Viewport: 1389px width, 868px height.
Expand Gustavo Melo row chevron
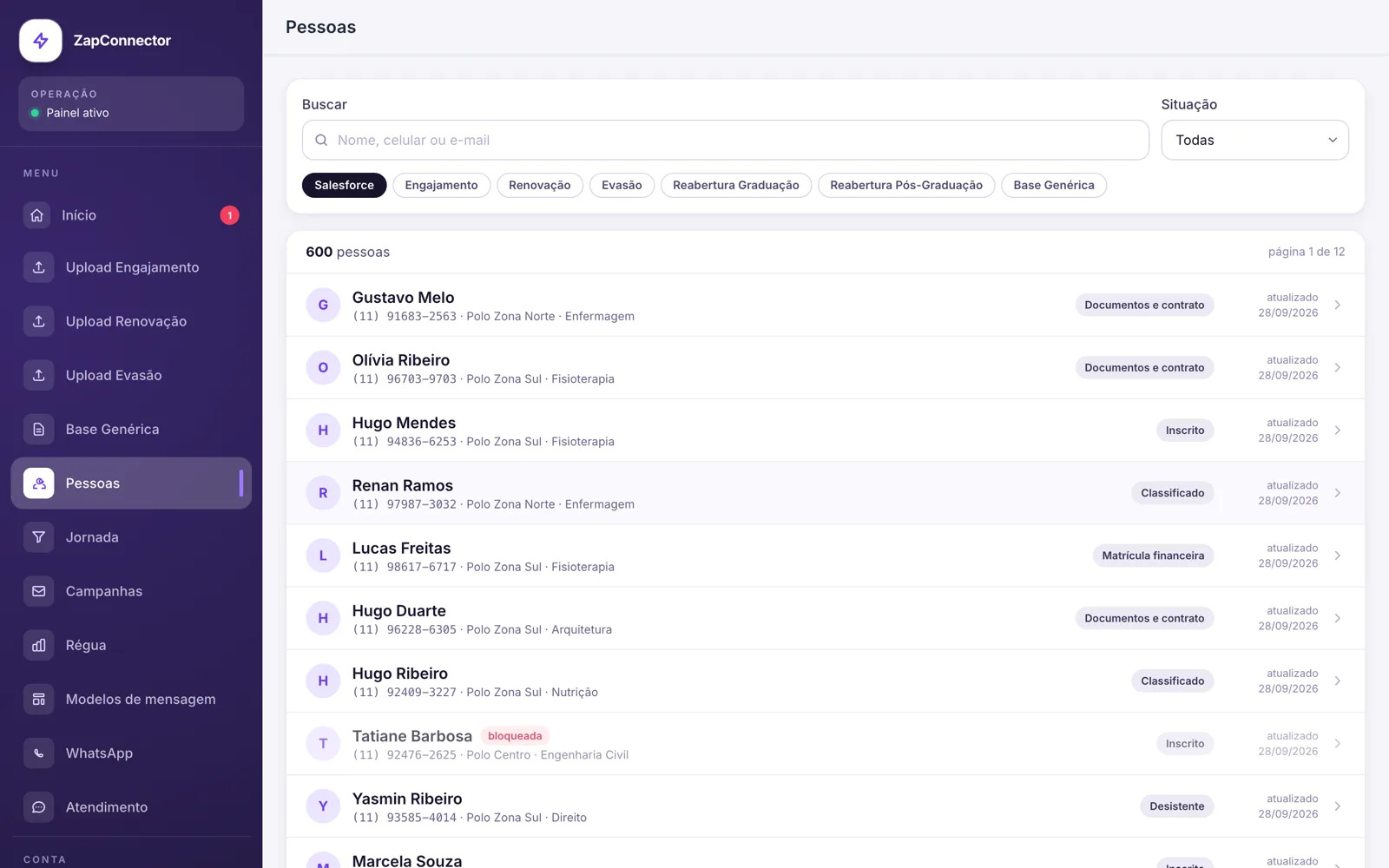click(1338, 305)
